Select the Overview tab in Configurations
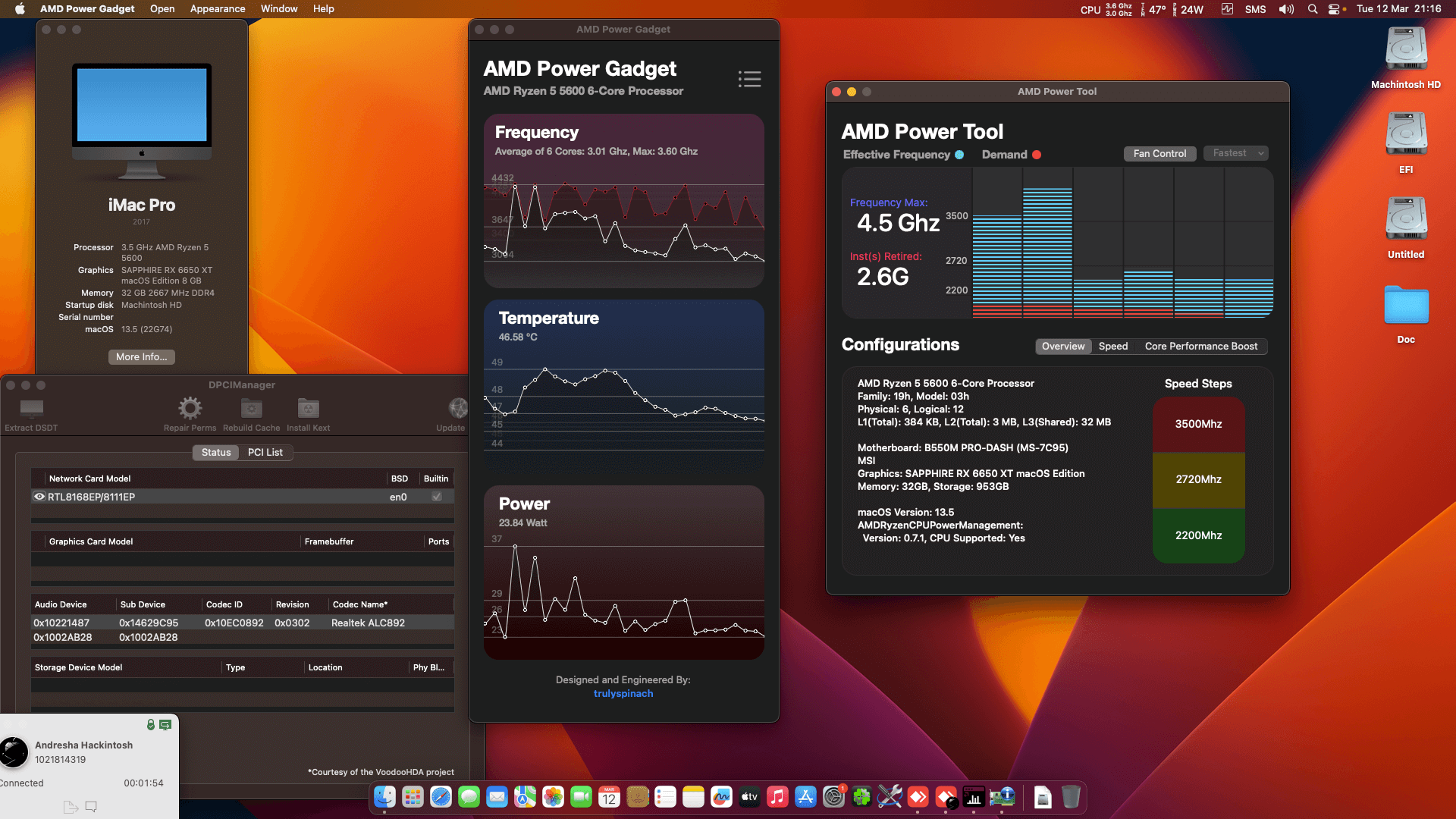 click(1063, 346)
